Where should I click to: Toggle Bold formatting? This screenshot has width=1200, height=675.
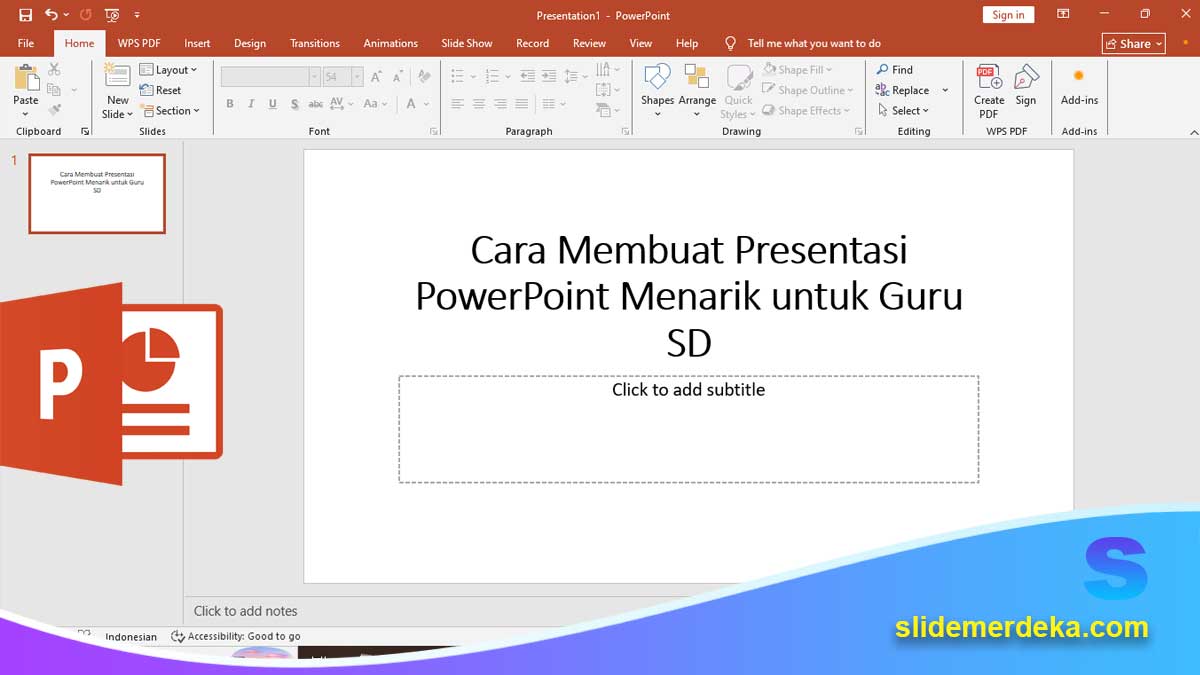coord(230,104)
